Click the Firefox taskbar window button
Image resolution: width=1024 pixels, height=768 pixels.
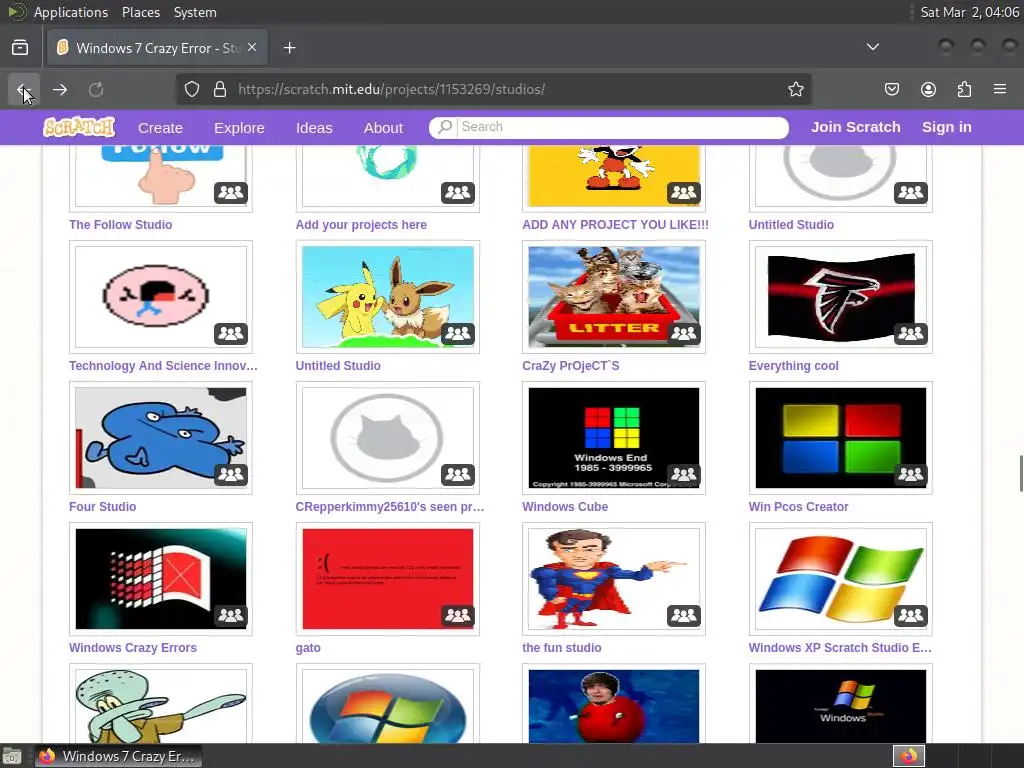[x=118, y=756]
